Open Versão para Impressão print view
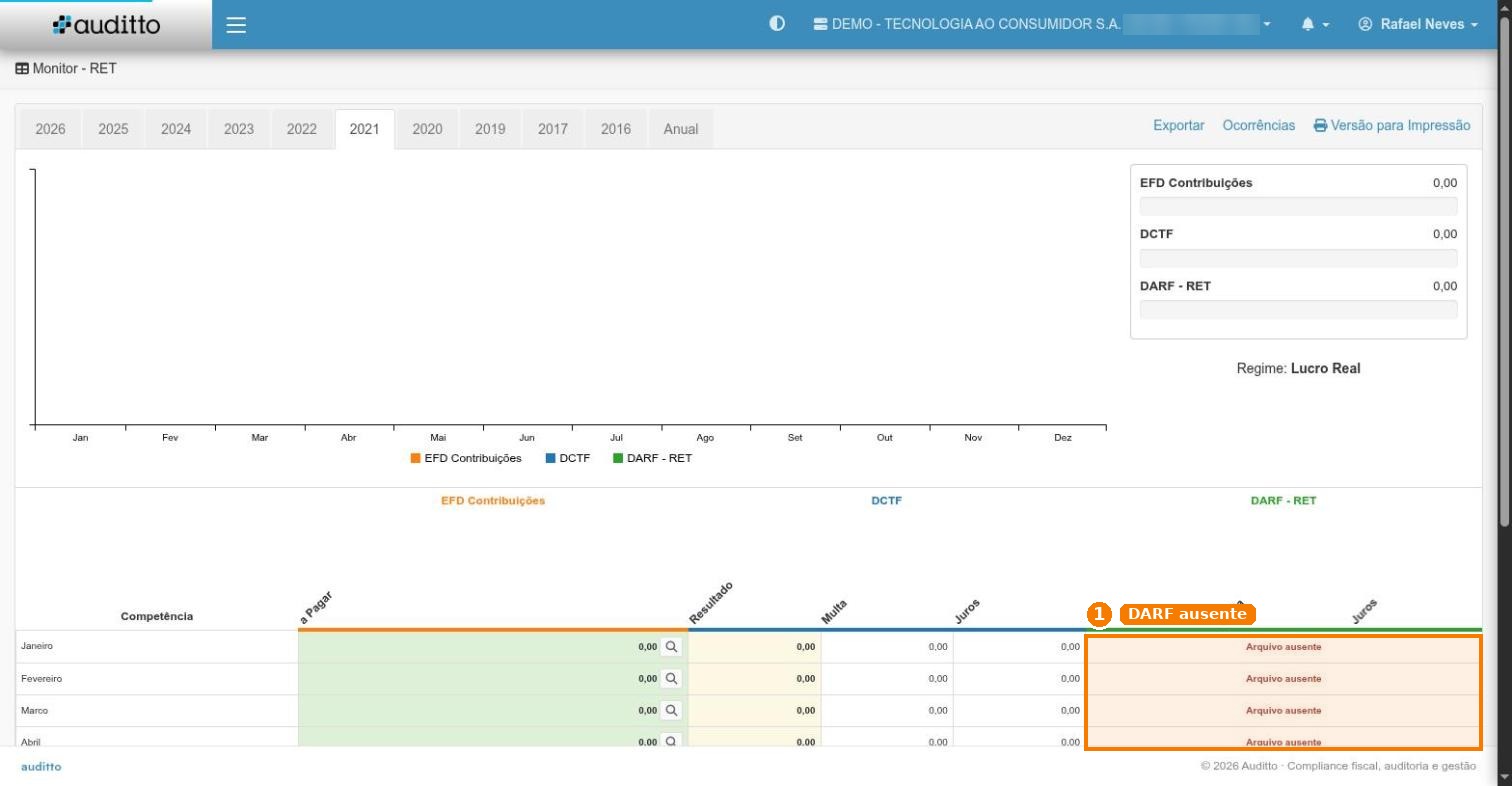This screenshot has width=1512, height=786. [x=1392, y=125]
